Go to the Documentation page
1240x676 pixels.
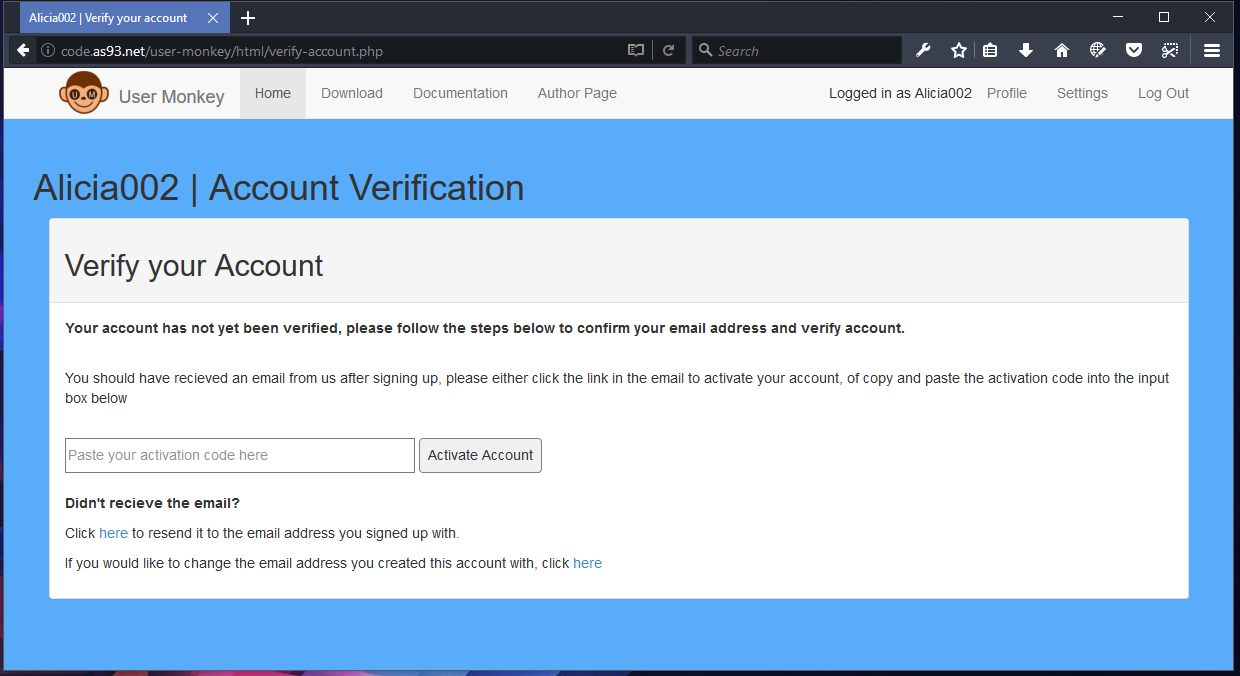[x=460, y=93]
